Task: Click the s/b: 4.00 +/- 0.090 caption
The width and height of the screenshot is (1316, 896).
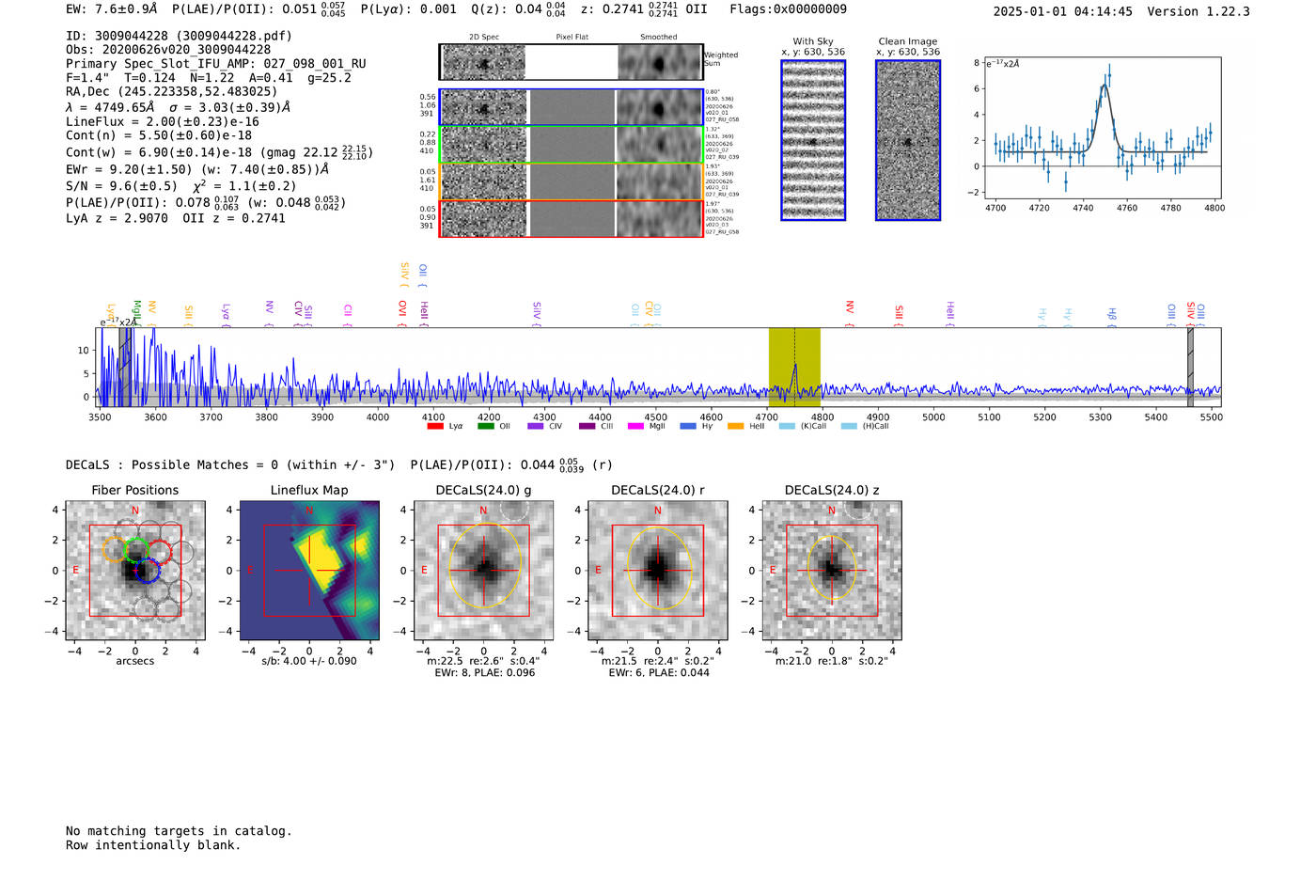Action: pyautogui.click(x=309, y=661)
